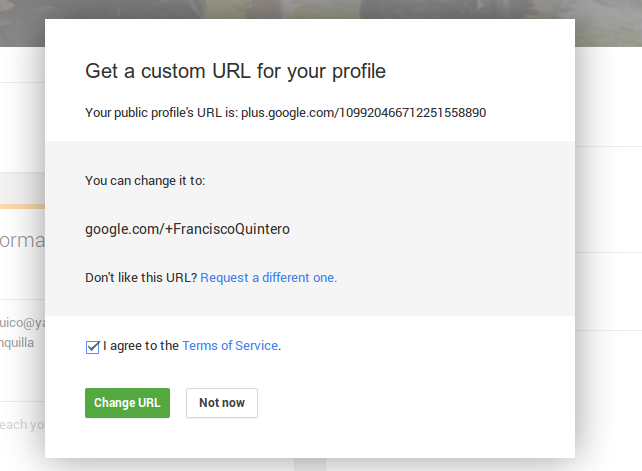Click the cut-off "each yo" text at bottom left
Image resolution: width=642 pixels, height=471 pixels.
click(x=22, y=424)
